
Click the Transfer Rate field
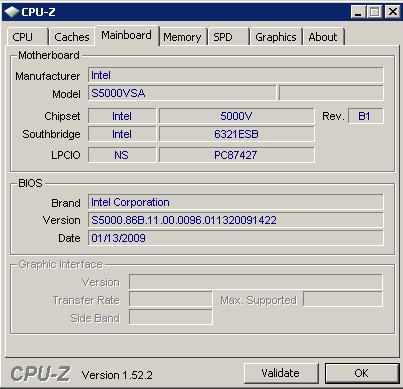tap(171, 299)
